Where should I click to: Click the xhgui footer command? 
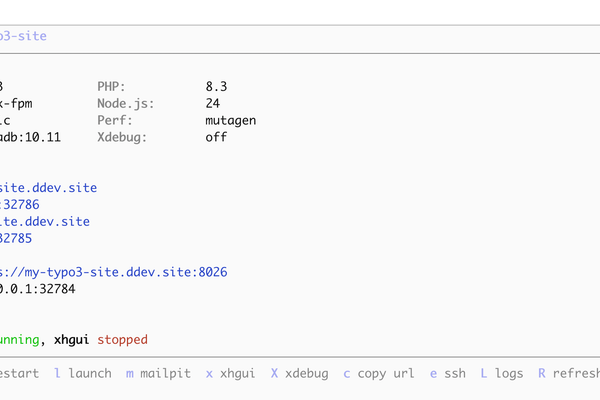230,373
